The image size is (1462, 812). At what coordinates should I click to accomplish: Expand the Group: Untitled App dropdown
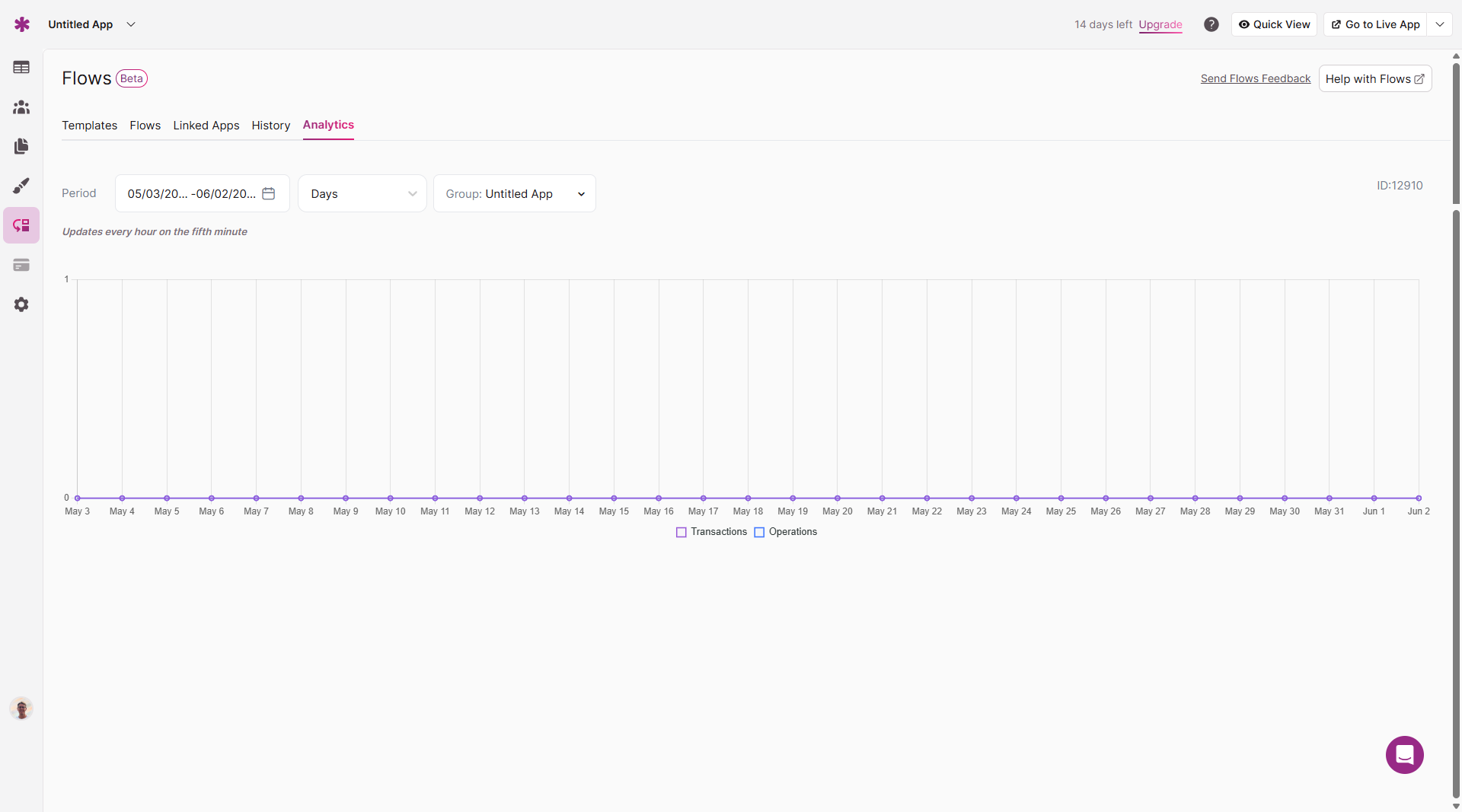(x=515, y=194)
